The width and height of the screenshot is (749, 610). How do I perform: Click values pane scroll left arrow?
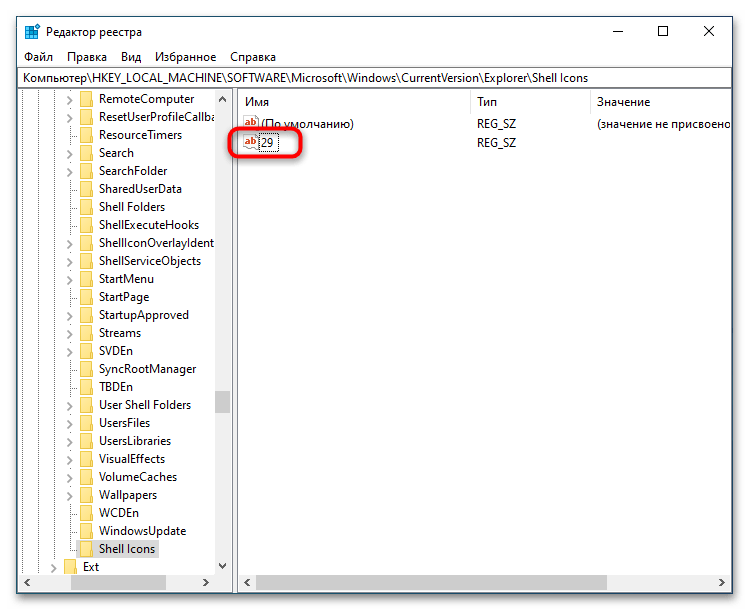point(247,582)
